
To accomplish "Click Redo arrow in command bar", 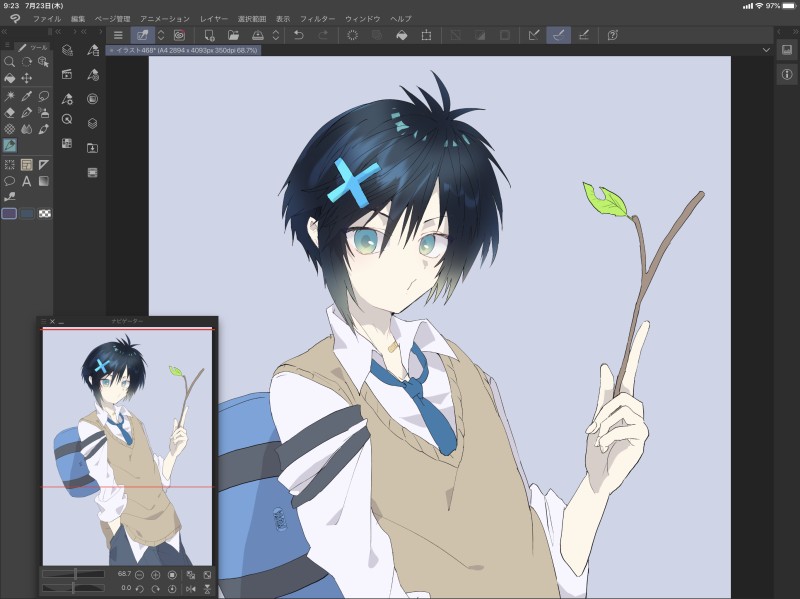I will [x=323, y=35].
